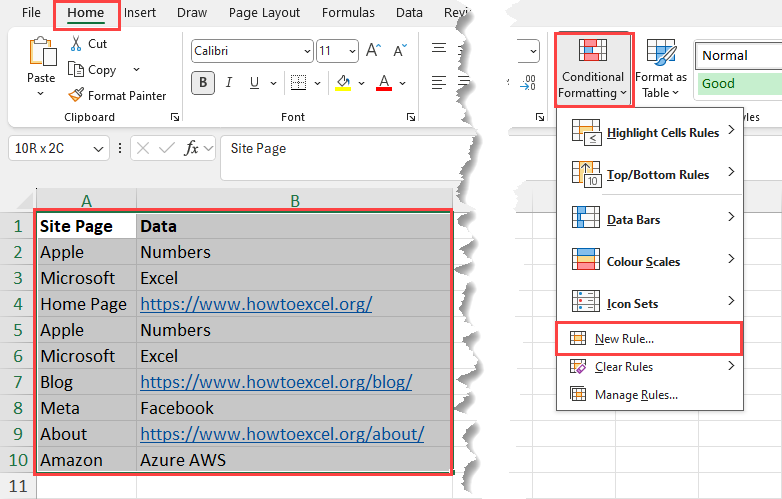Open Font Colour dropdown arrow
The image size is (782, 499).
point(402,83)
